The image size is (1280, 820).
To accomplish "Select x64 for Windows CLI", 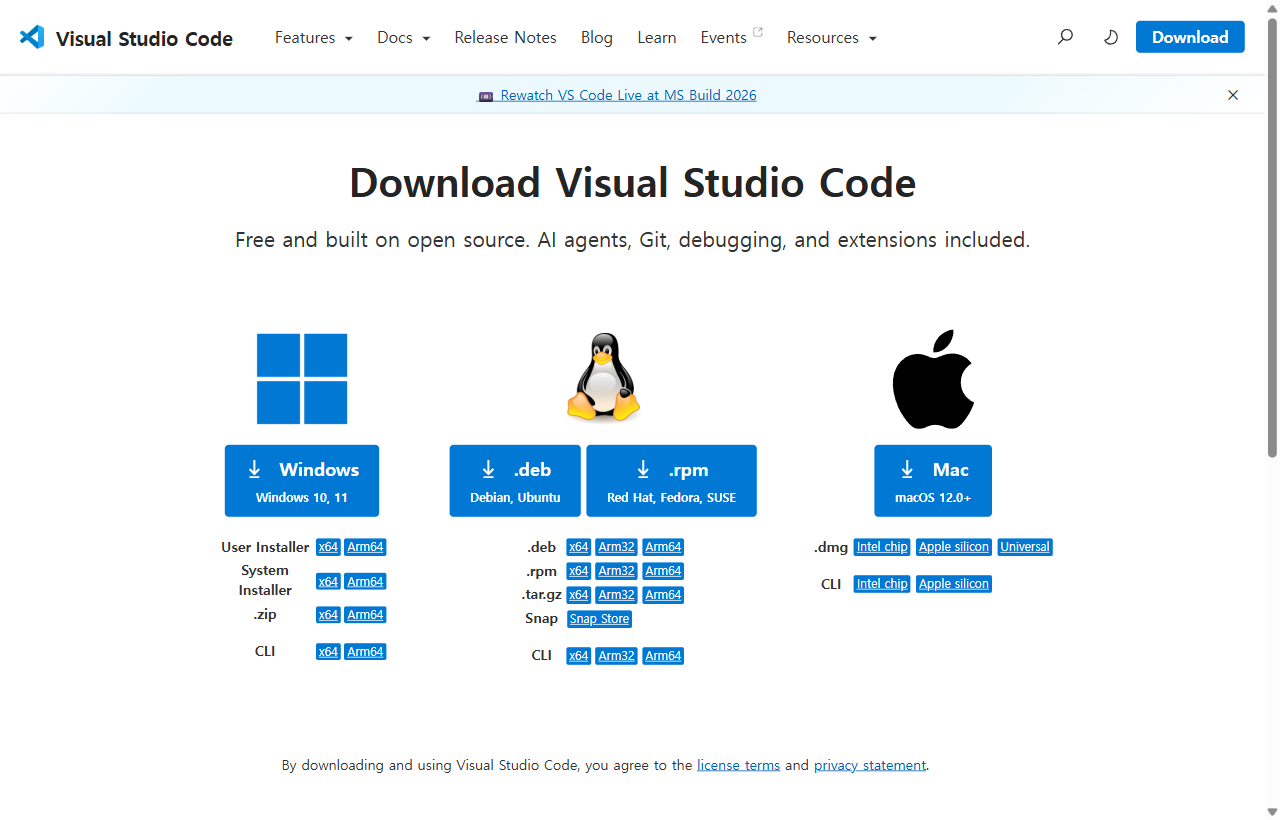I will click(328, 651).
